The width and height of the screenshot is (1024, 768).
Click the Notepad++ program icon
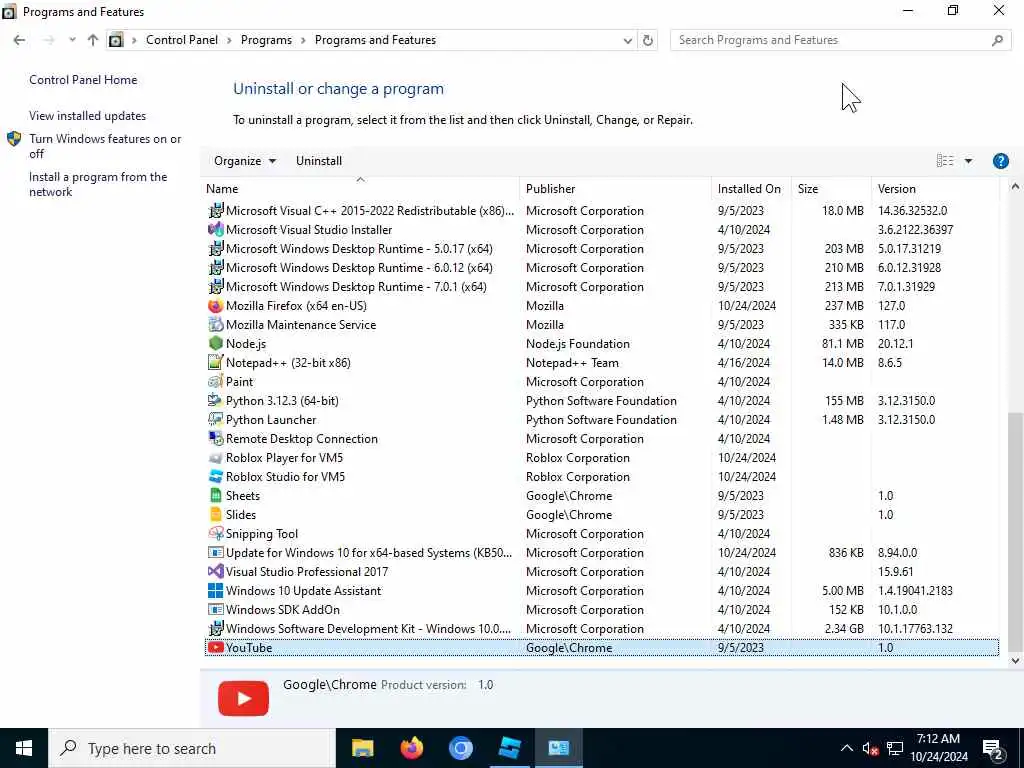(x=215, y=362)
